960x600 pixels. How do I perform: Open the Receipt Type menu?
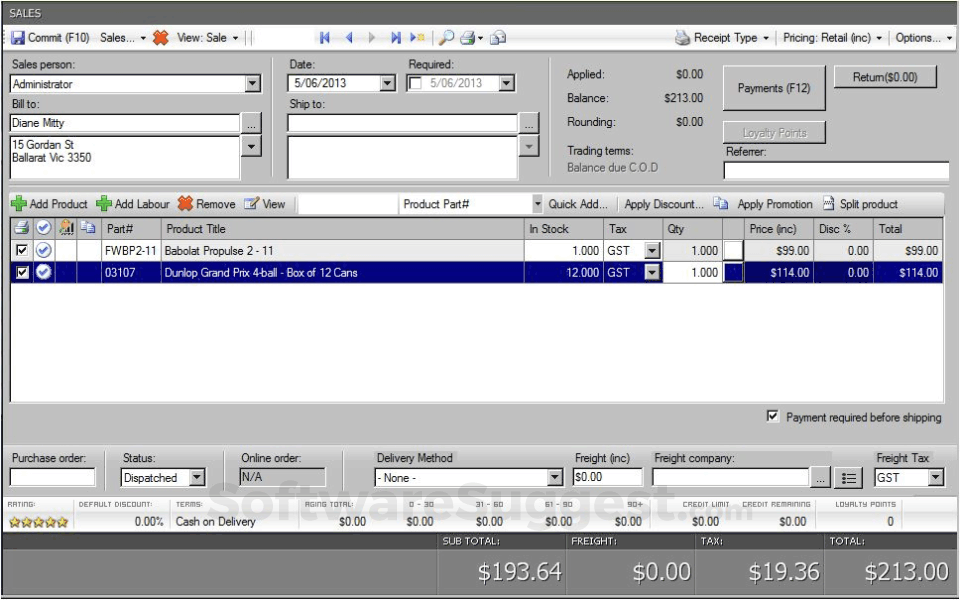pos(730,37)
